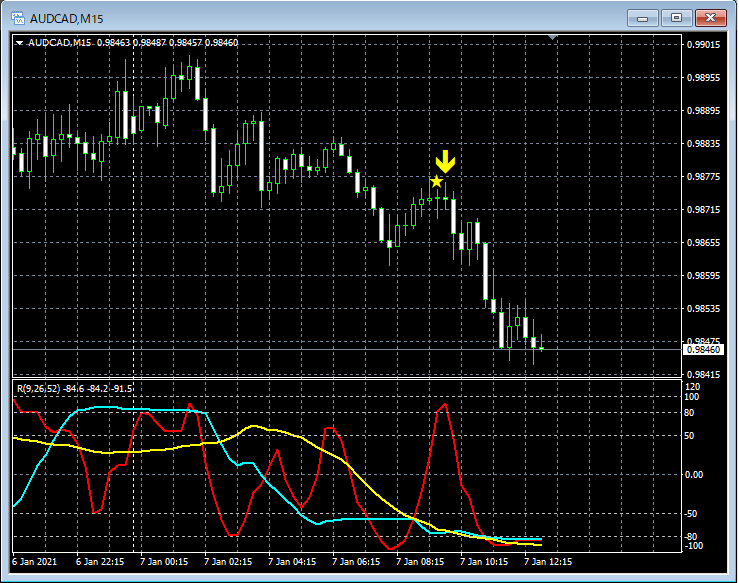Click the AUDCAD,M15 window title text
The width and height of the screenshot is (739, 583).
point(66,18)
